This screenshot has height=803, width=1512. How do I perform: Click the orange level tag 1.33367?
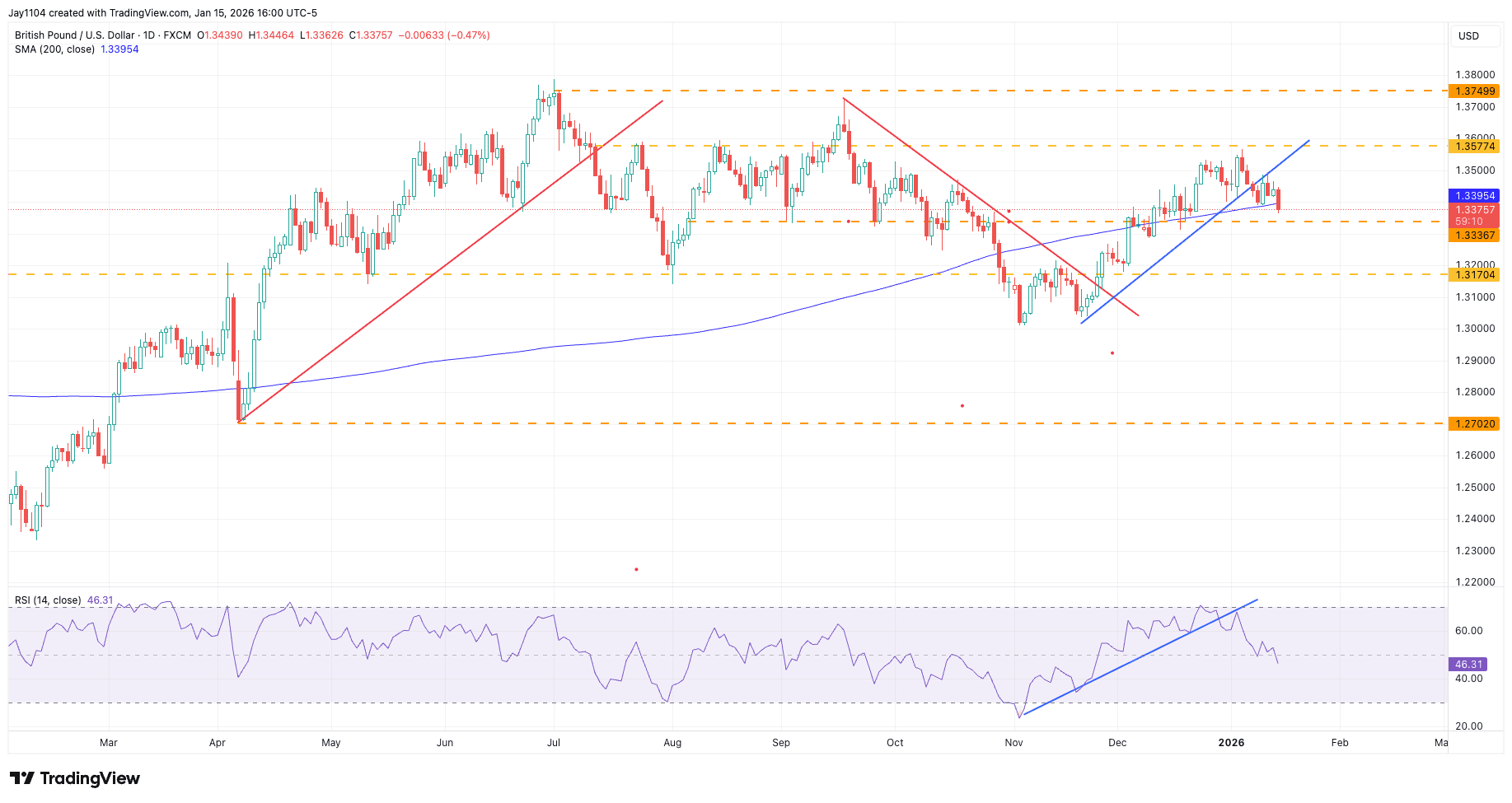pyautogui.click(x=1476, y=236)
